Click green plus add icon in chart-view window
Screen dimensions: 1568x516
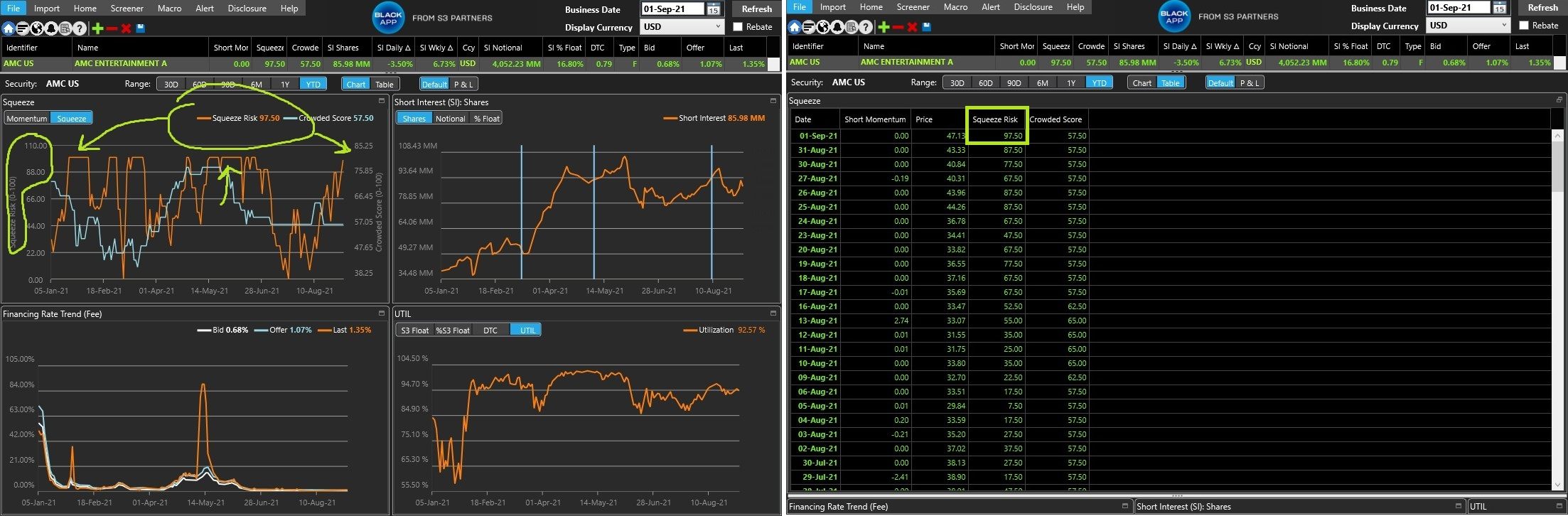pos(97,28)
